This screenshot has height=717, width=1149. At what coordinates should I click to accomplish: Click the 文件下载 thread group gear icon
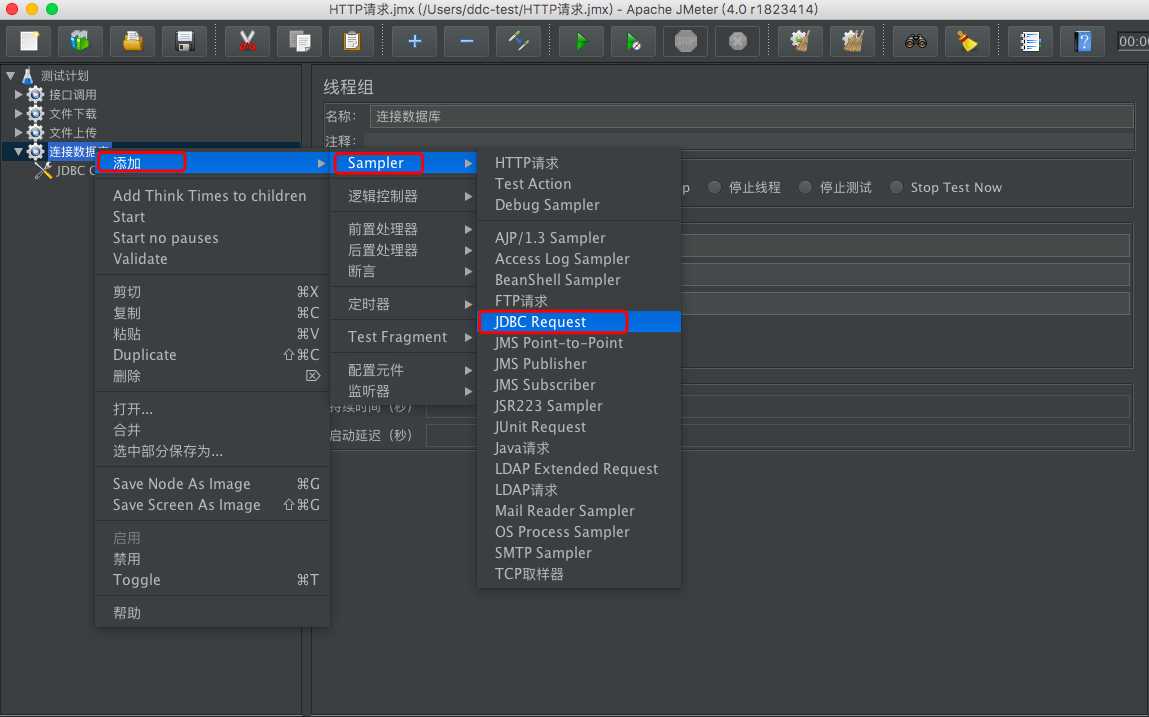click(35, 114)
